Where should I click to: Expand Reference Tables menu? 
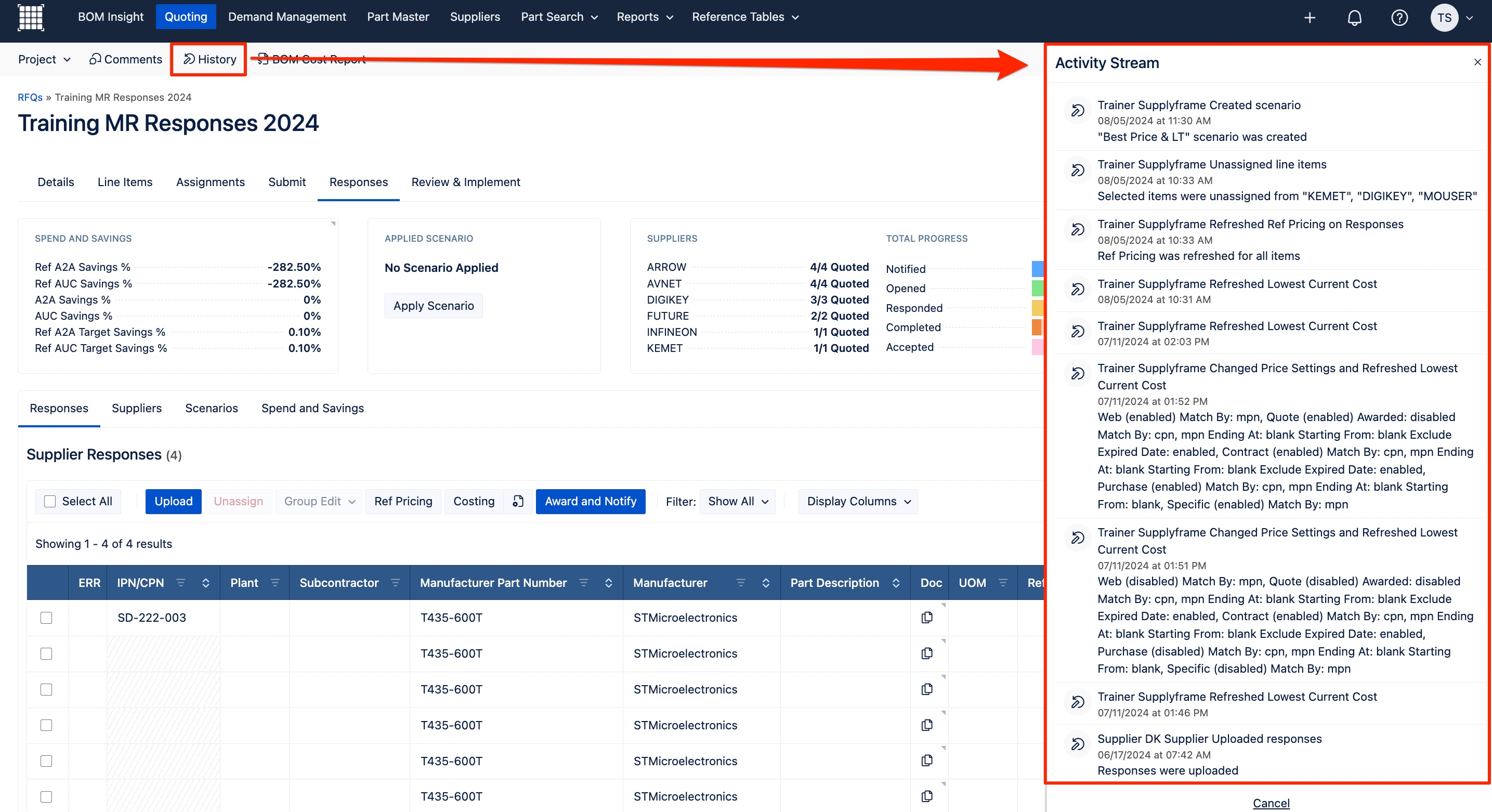click(x=745, y=17)
